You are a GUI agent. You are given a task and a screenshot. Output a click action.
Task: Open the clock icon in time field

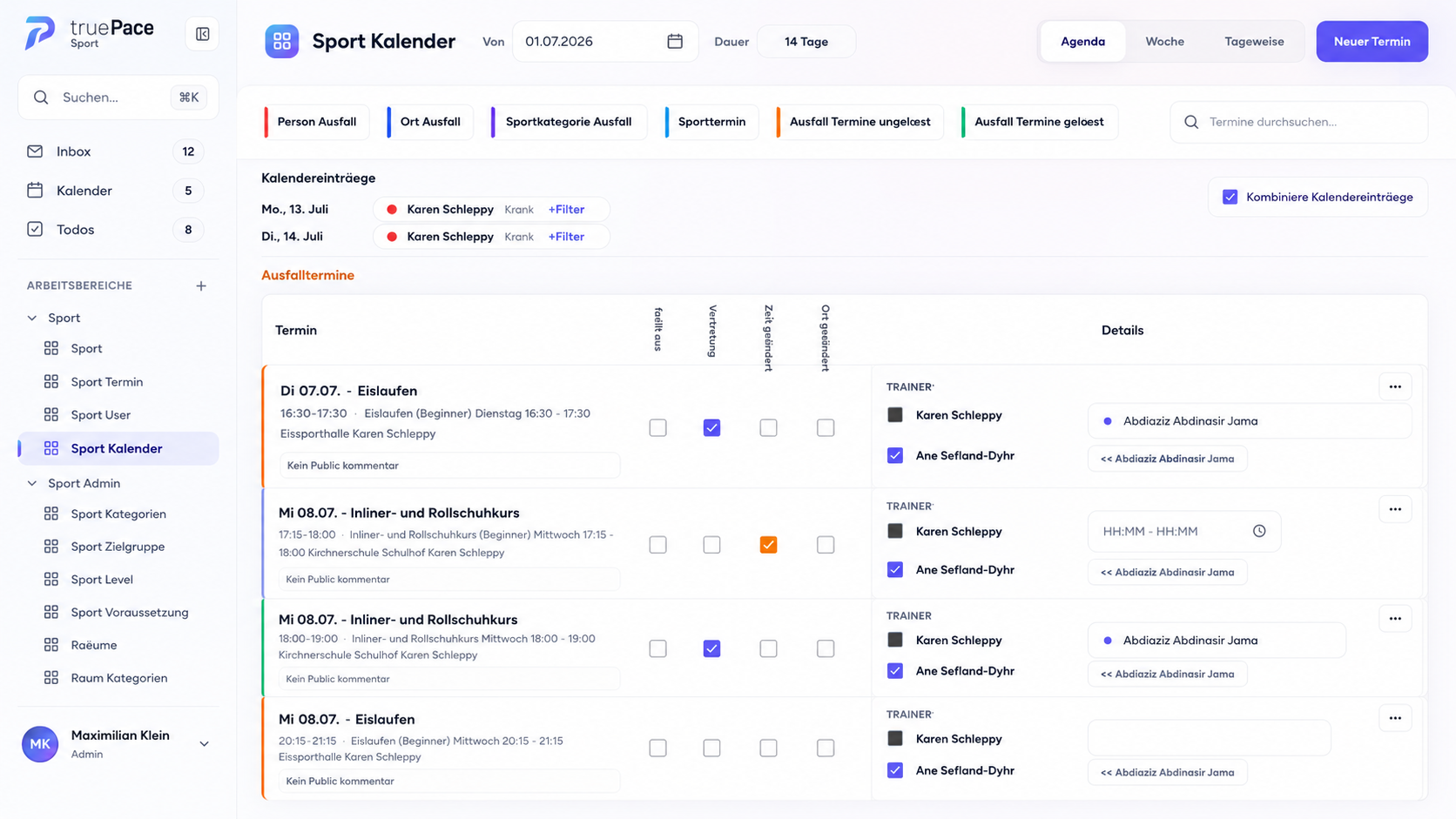[1259, 531]
